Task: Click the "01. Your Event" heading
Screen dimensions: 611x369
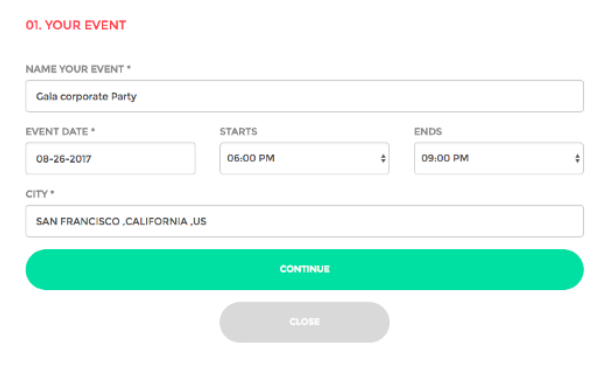Action: (76, 25)
